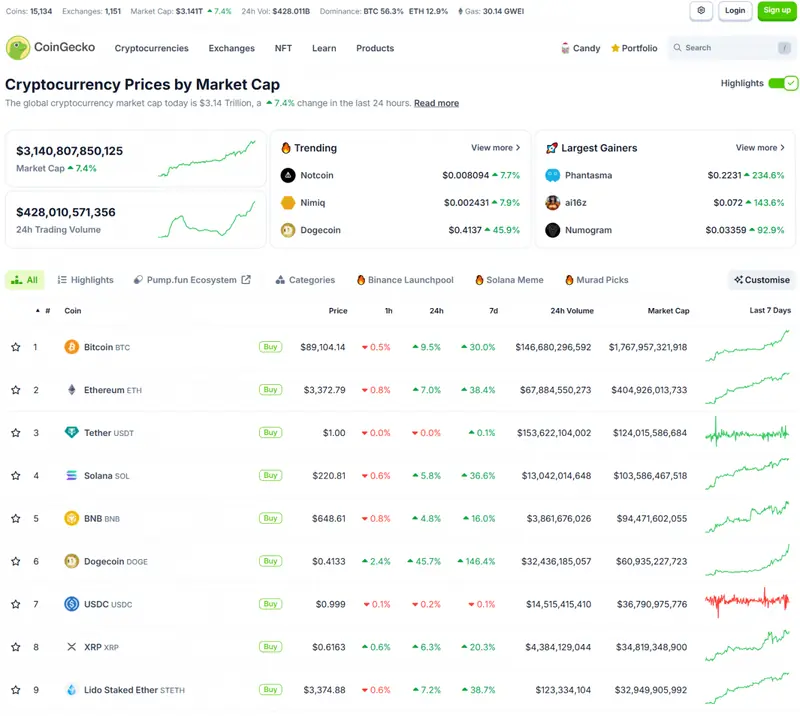Open Bitcoin's last 7 days sparkline
800x716 pixels.
coord(747,346)
